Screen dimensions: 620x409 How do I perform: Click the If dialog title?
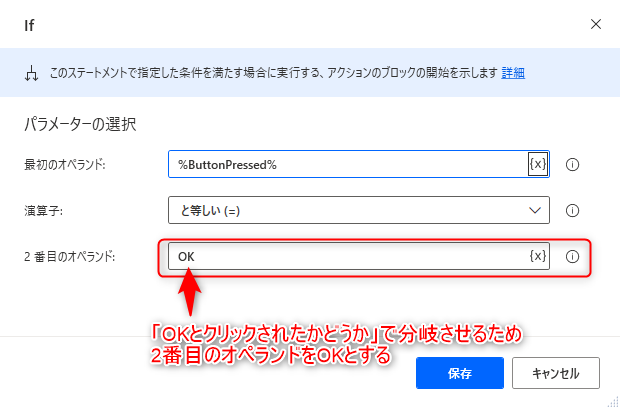(x=29, y=26)
